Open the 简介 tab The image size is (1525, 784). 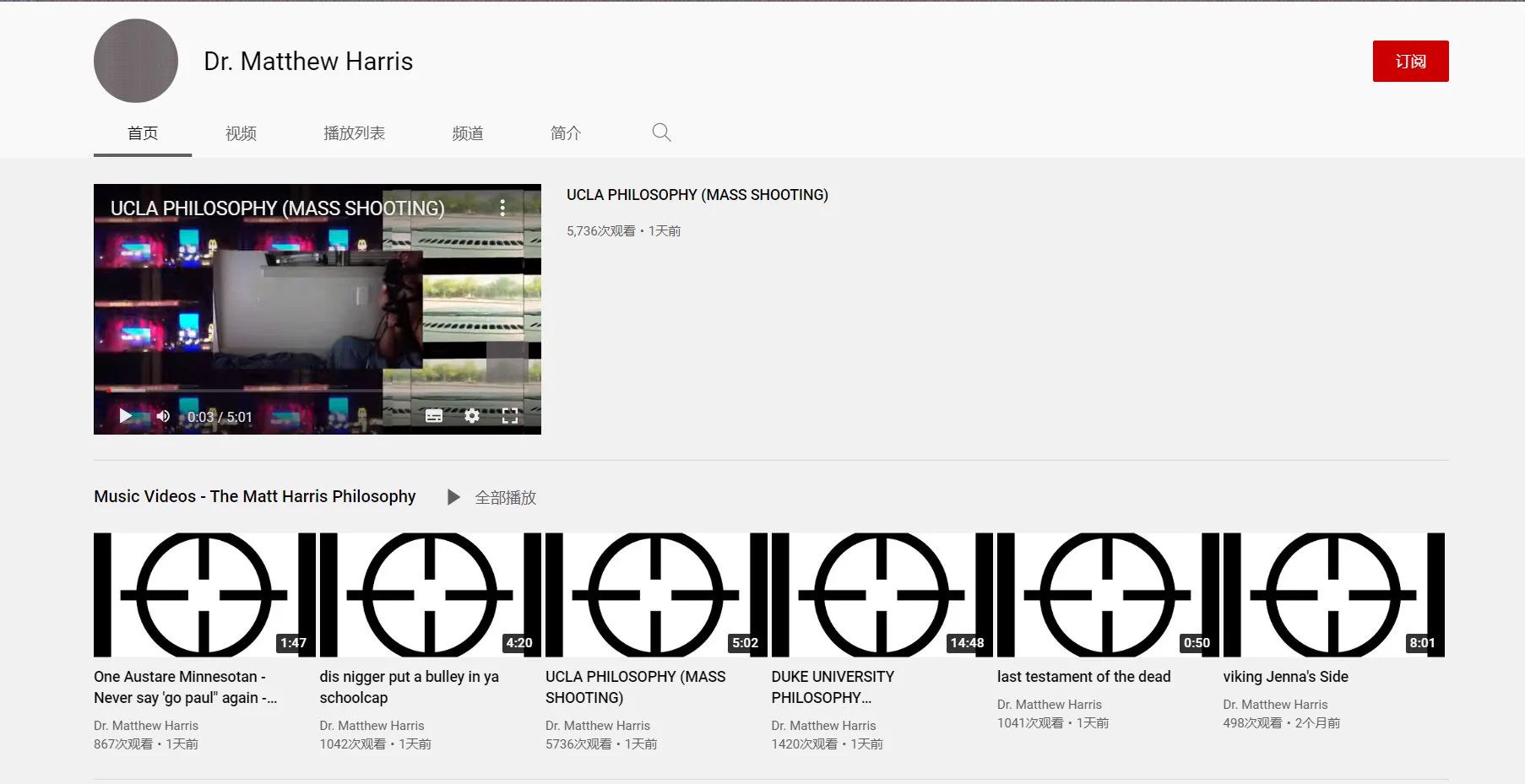566,133
